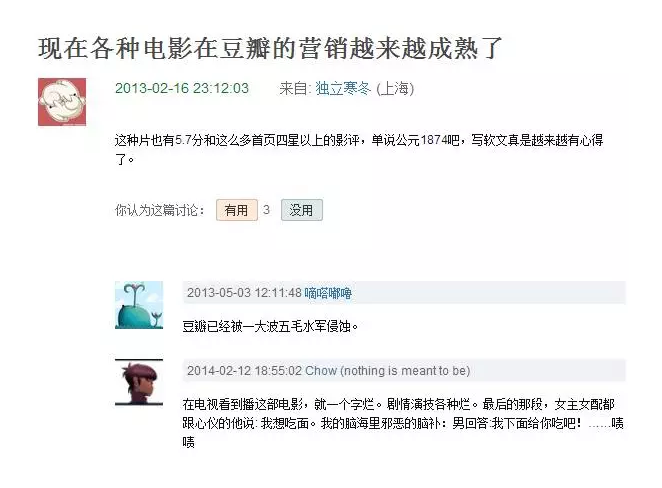Open Chow's dark-haired cartoon avatar

(x=139, y=382)
